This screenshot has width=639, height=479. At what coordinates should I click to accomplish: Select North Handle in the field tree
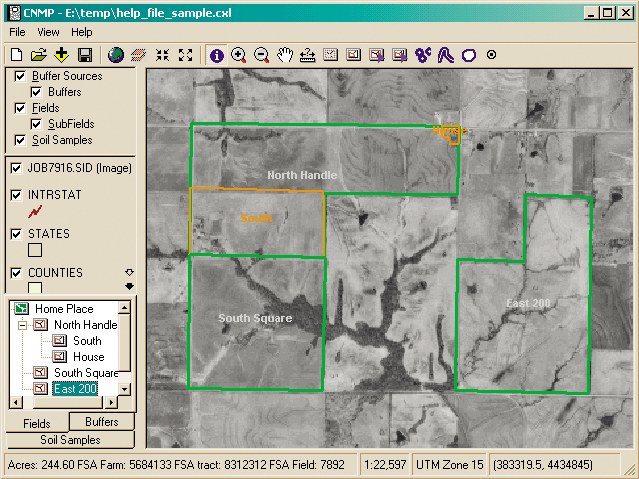coord(86,325)
